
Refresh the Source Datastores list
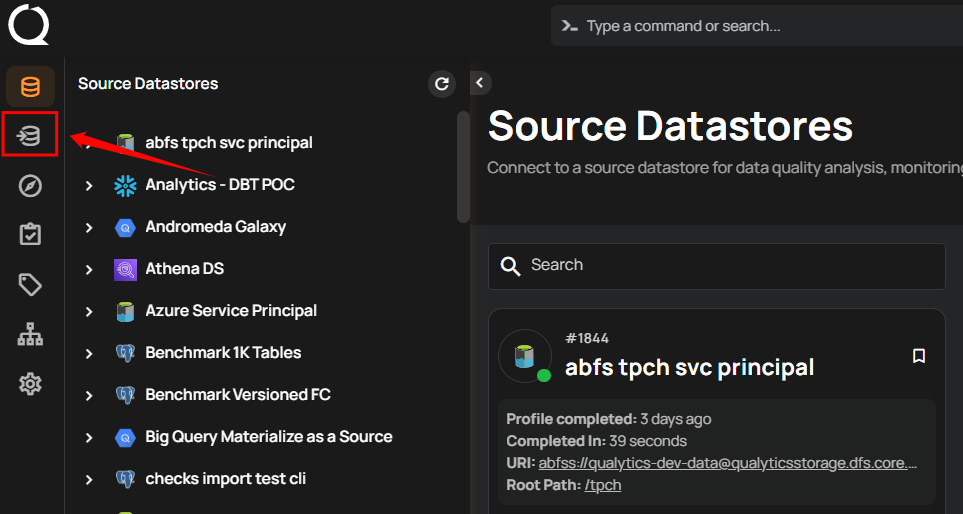click(442, 84)
